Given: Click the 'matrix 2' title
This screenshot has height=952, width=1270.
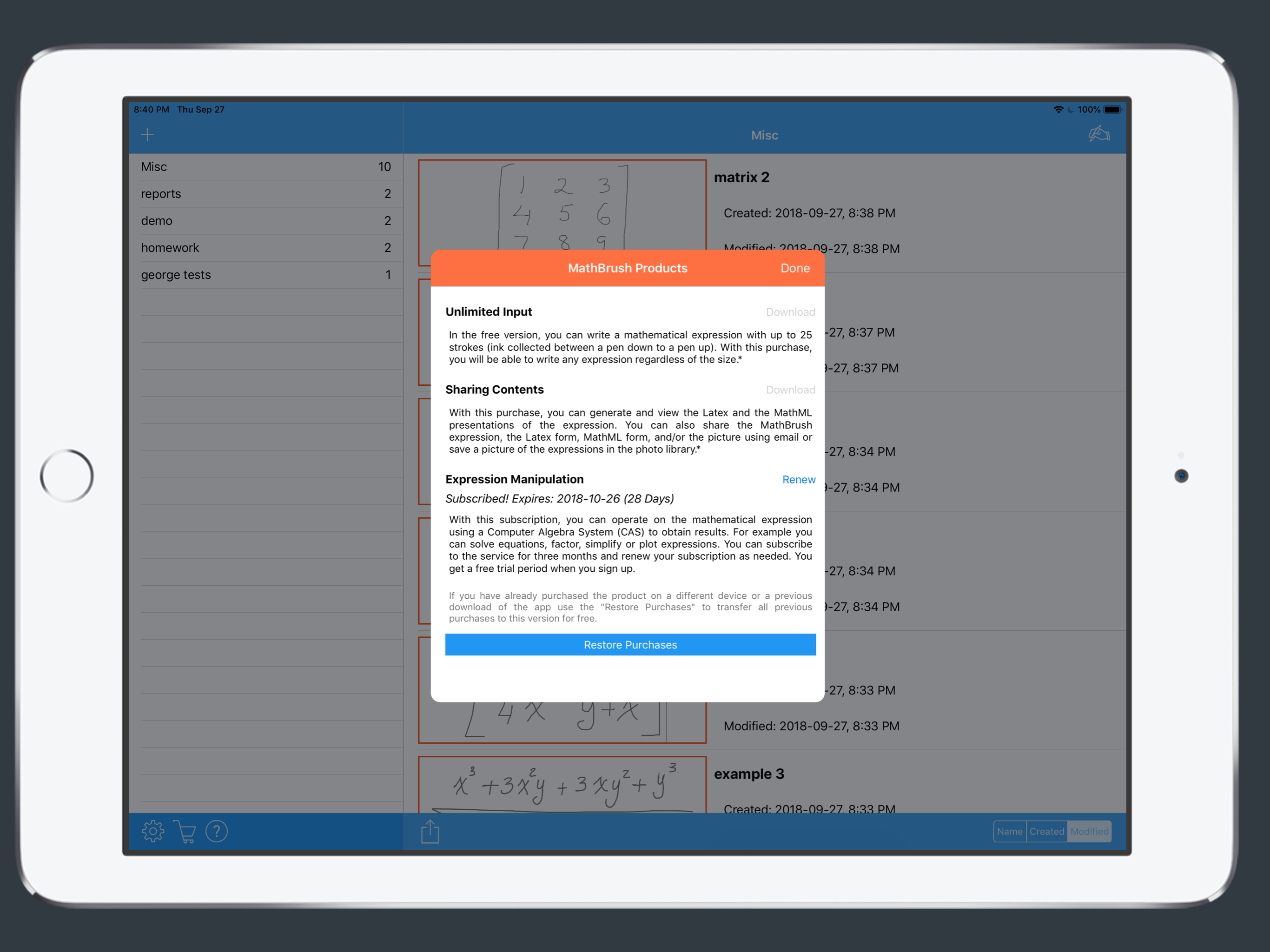Looking at the screenshot, I should click(741, 178).
